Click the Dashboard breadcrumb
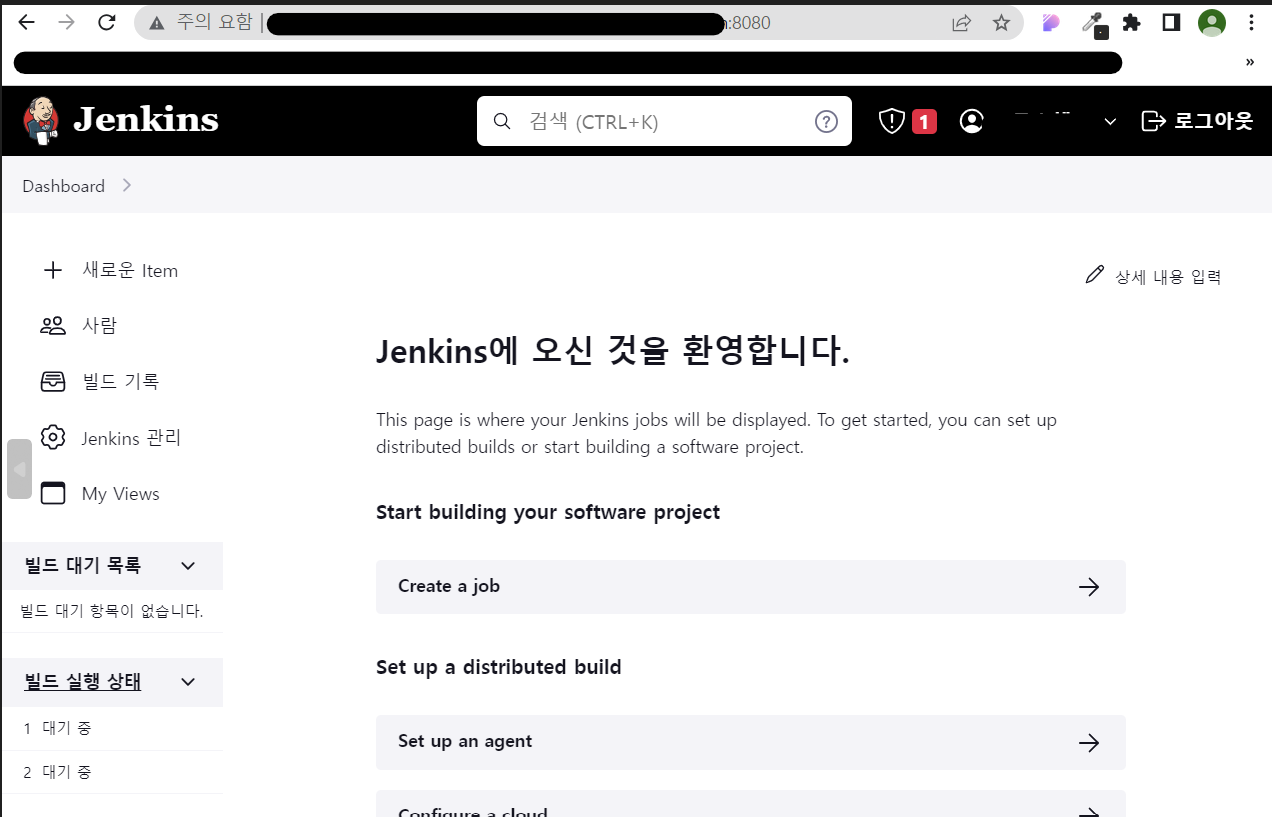The height and width of the screenshot is (817, 1272). click(63, 186)
